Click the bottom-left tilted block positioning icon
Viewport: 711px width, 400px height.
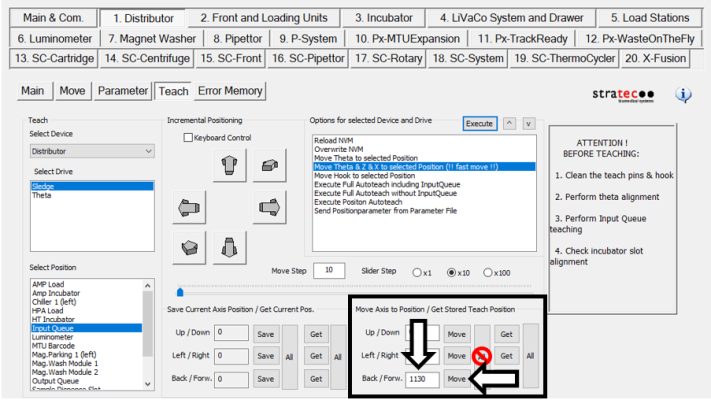coord(187,246)
